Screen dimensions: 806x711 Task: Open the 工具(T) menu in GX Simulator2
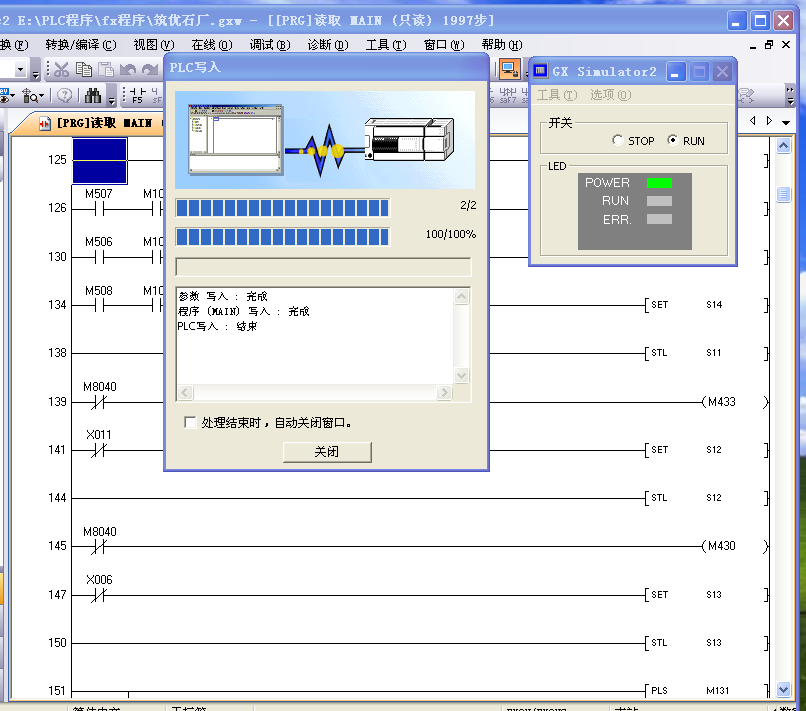[556, 95]
